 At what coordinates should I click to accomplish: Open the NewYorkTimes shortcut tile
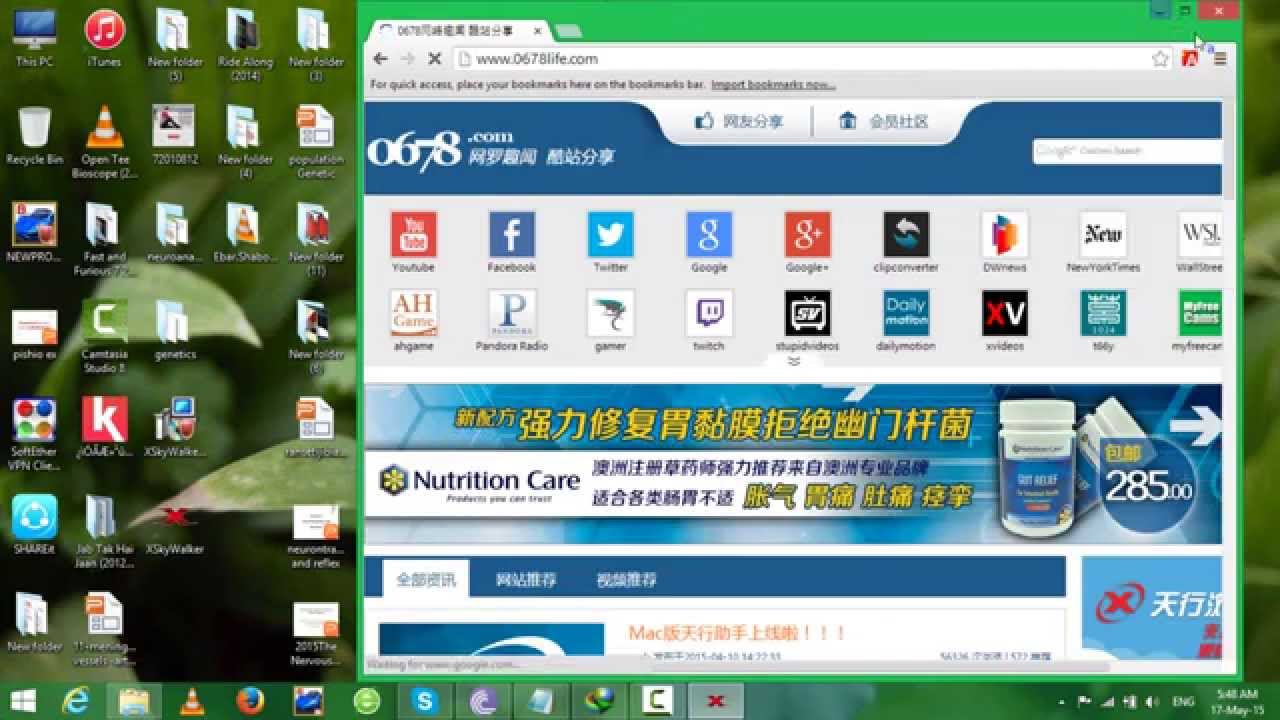click(1103, 242)
